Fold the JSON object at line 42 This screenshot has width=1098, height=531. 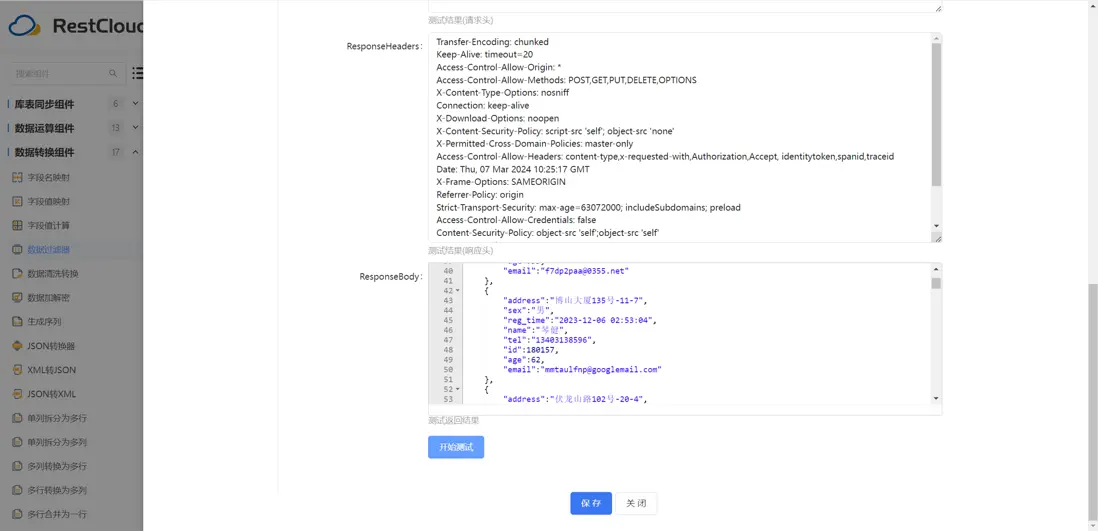point(458,291)
